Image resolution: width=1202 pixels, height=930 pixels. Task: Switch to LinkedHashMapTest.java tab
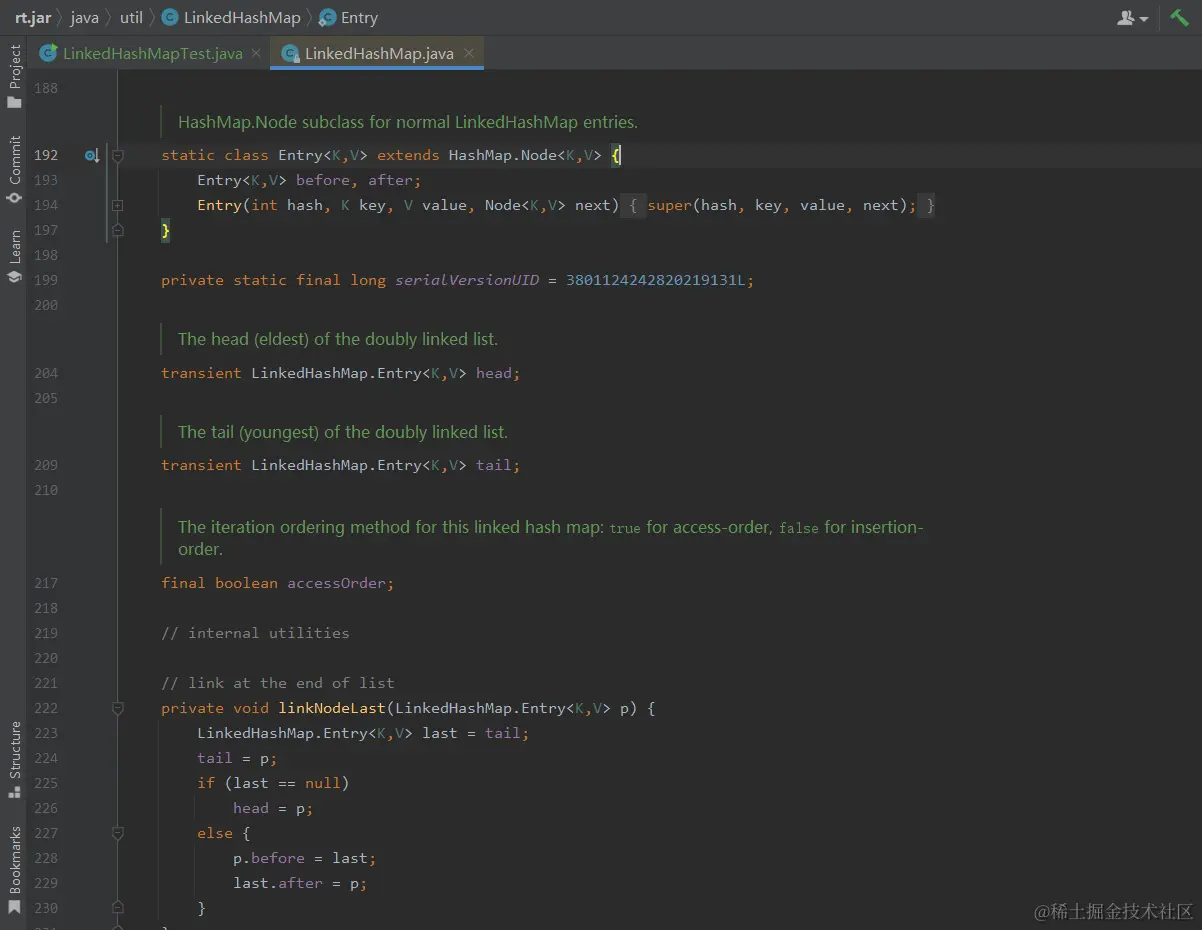pyautogui.click(x=152, y=53)
